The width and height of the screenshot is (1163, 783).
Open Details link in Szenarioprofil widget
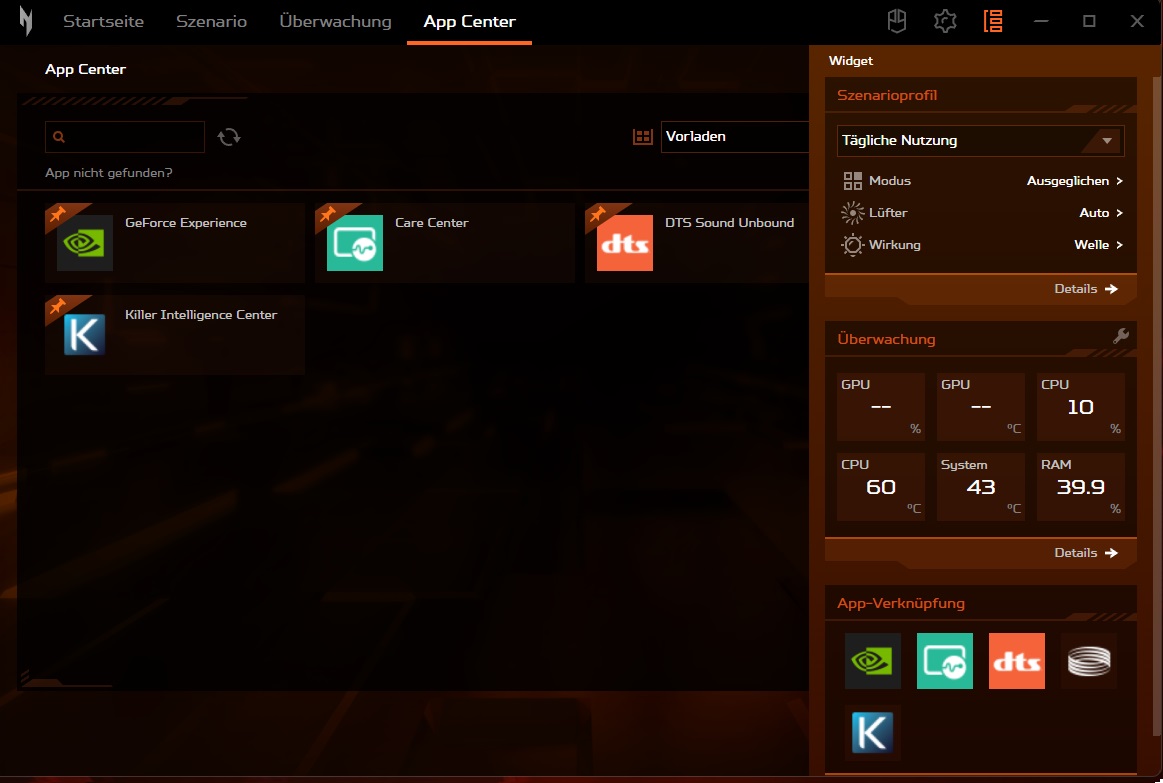click(1086, 288)
